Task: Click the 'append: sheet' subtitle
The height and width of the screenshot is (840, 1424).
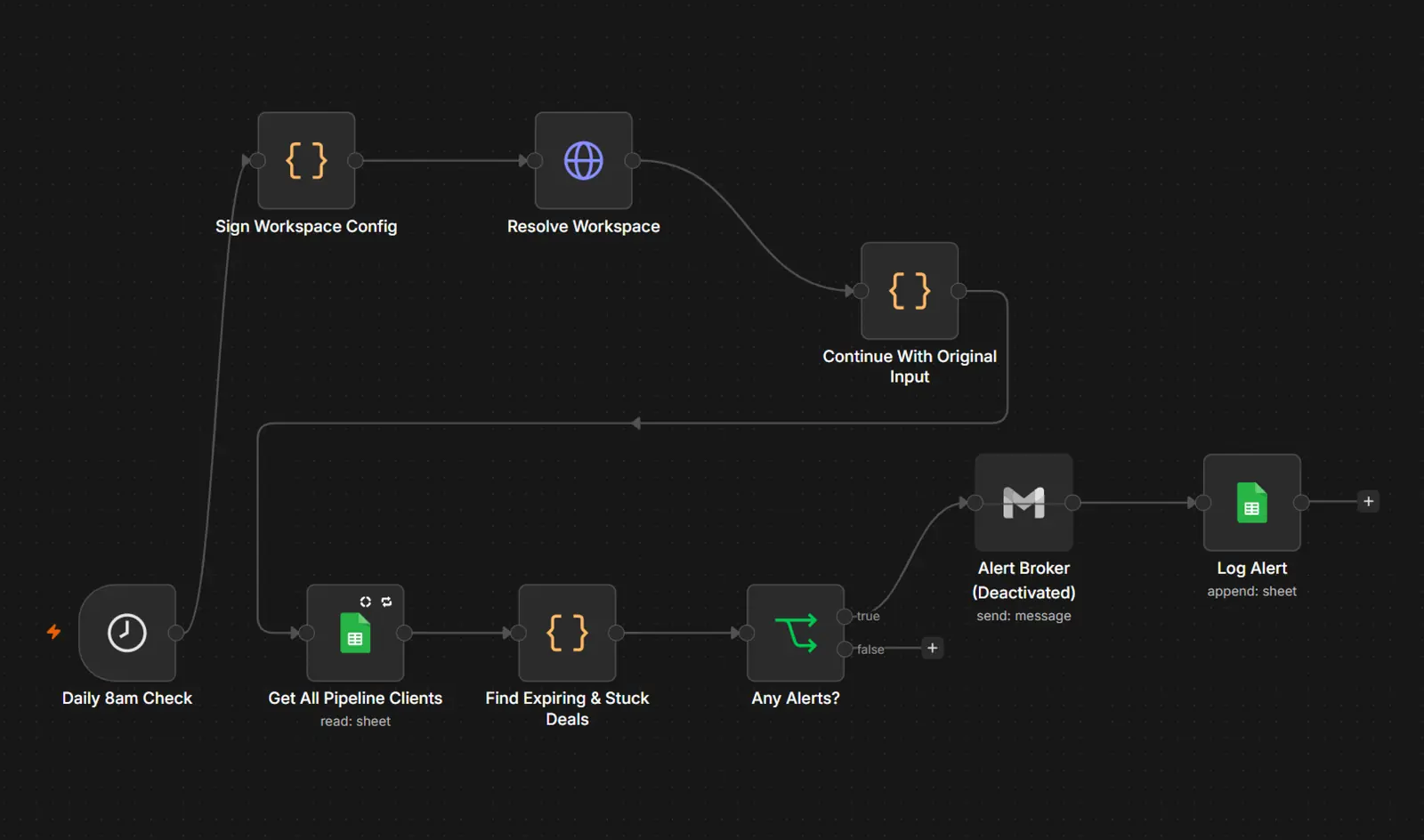Action: [1252, 592]
